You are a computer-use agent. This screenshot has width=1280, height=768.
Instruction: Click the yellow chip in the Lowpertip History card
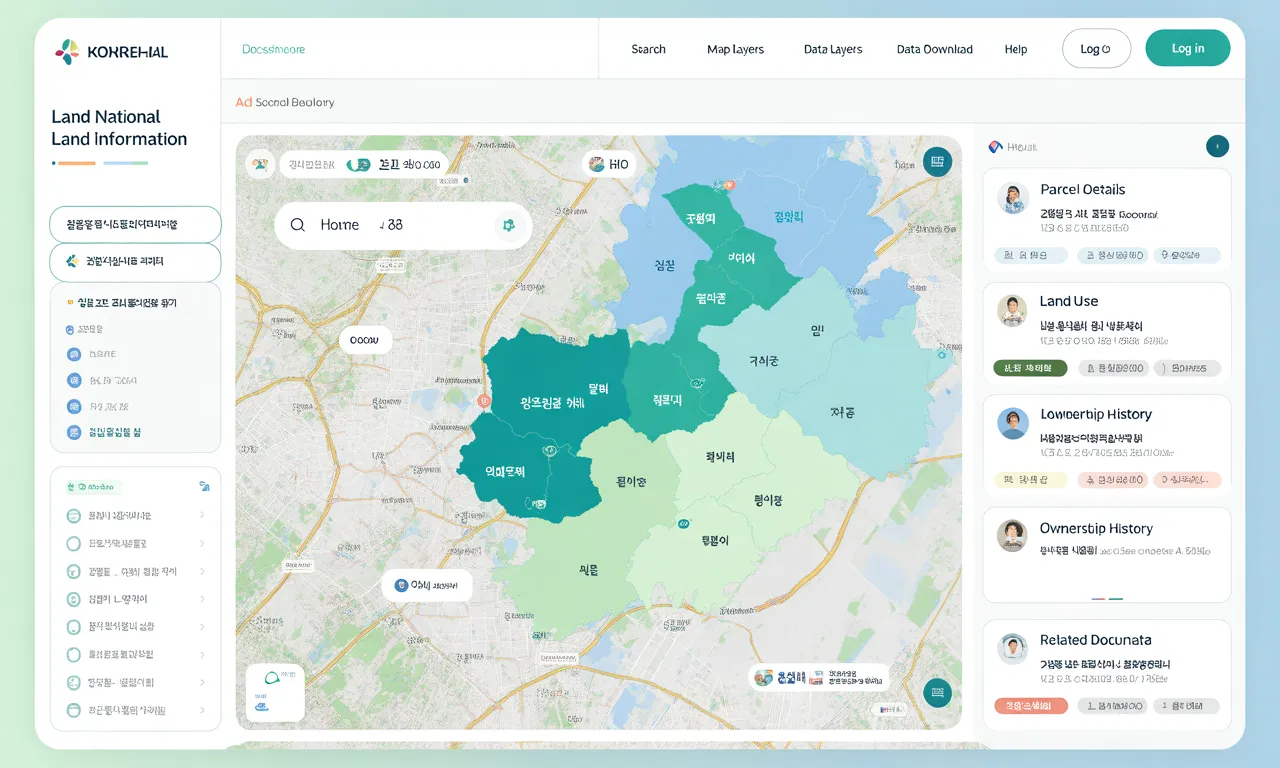1030,480
